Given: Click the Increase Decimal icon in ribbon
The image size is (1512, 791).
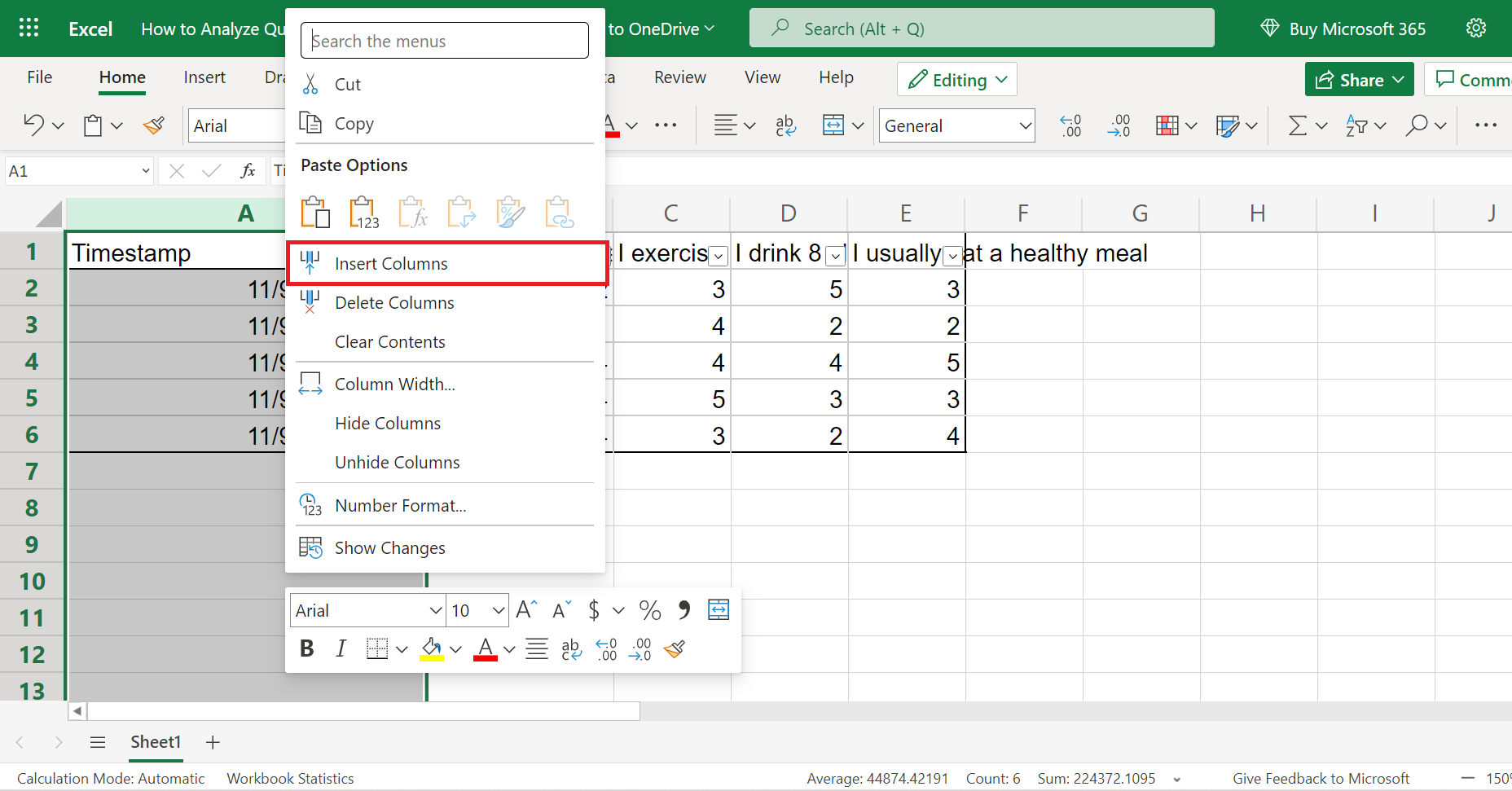Looking at the screenshot, I should tap(1070, 125).
